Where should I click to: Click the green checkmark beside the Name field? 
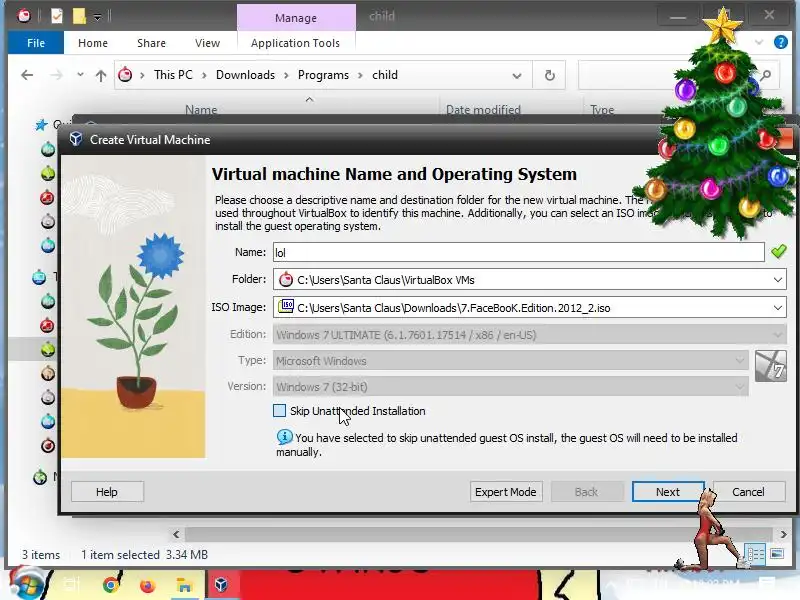point(779,252)
